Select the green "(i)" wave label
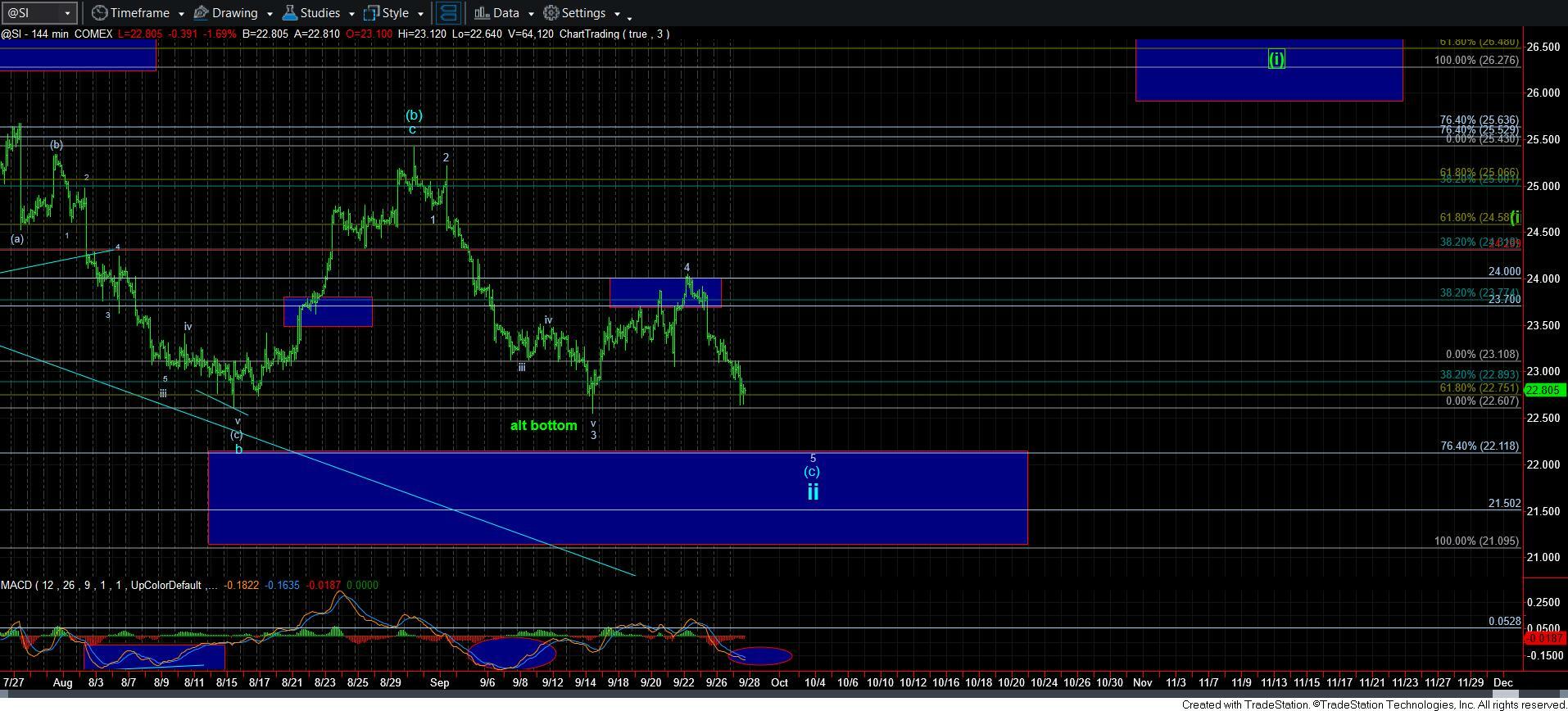This screenshot has width=1568, height=711. [x=1276, y=59]
